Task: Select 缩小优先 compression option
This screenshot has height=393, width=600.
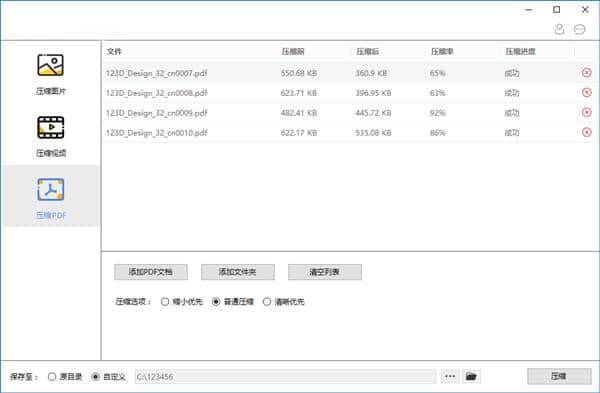Action: point(165,302)
